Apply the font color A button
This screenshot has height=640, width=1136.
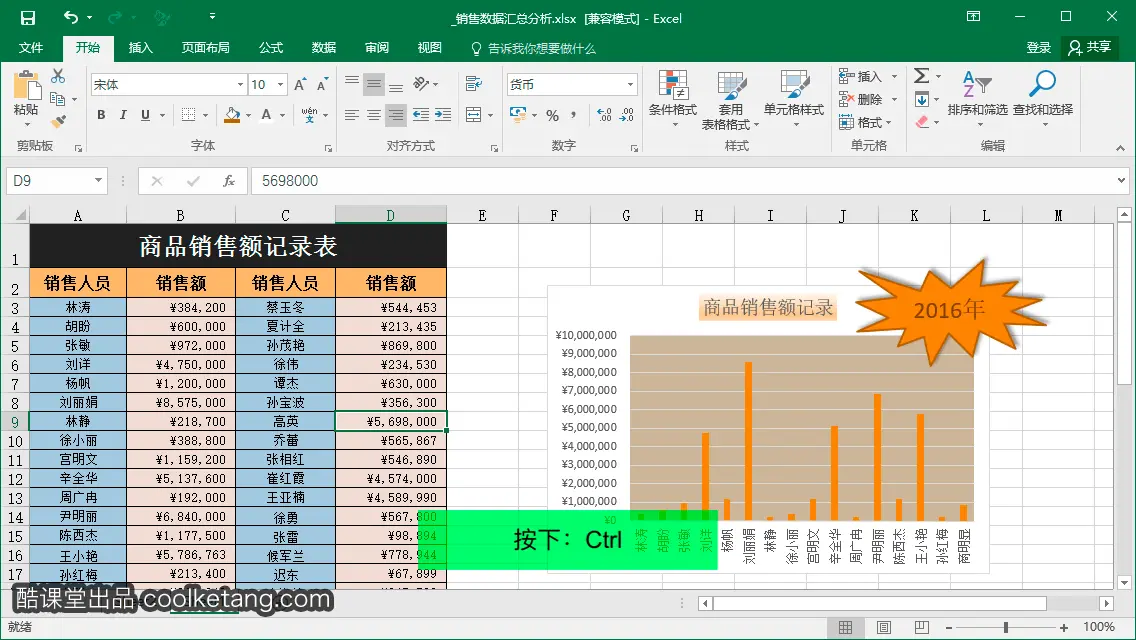(x=266, y=115)
